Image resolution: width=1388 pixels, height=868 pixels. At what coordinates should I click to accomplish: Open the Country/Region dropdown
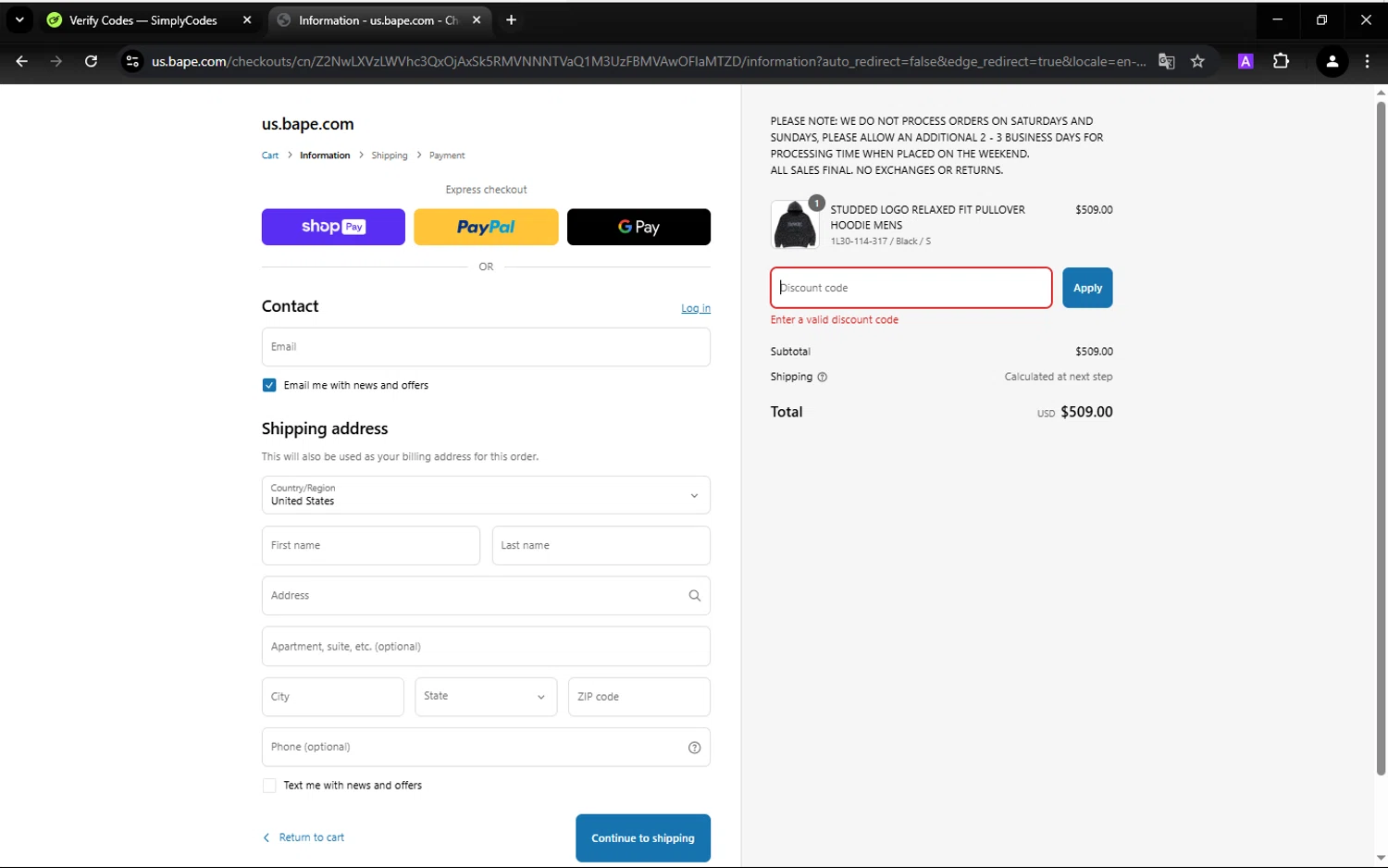pyautogui.click(x=486, y=495)
